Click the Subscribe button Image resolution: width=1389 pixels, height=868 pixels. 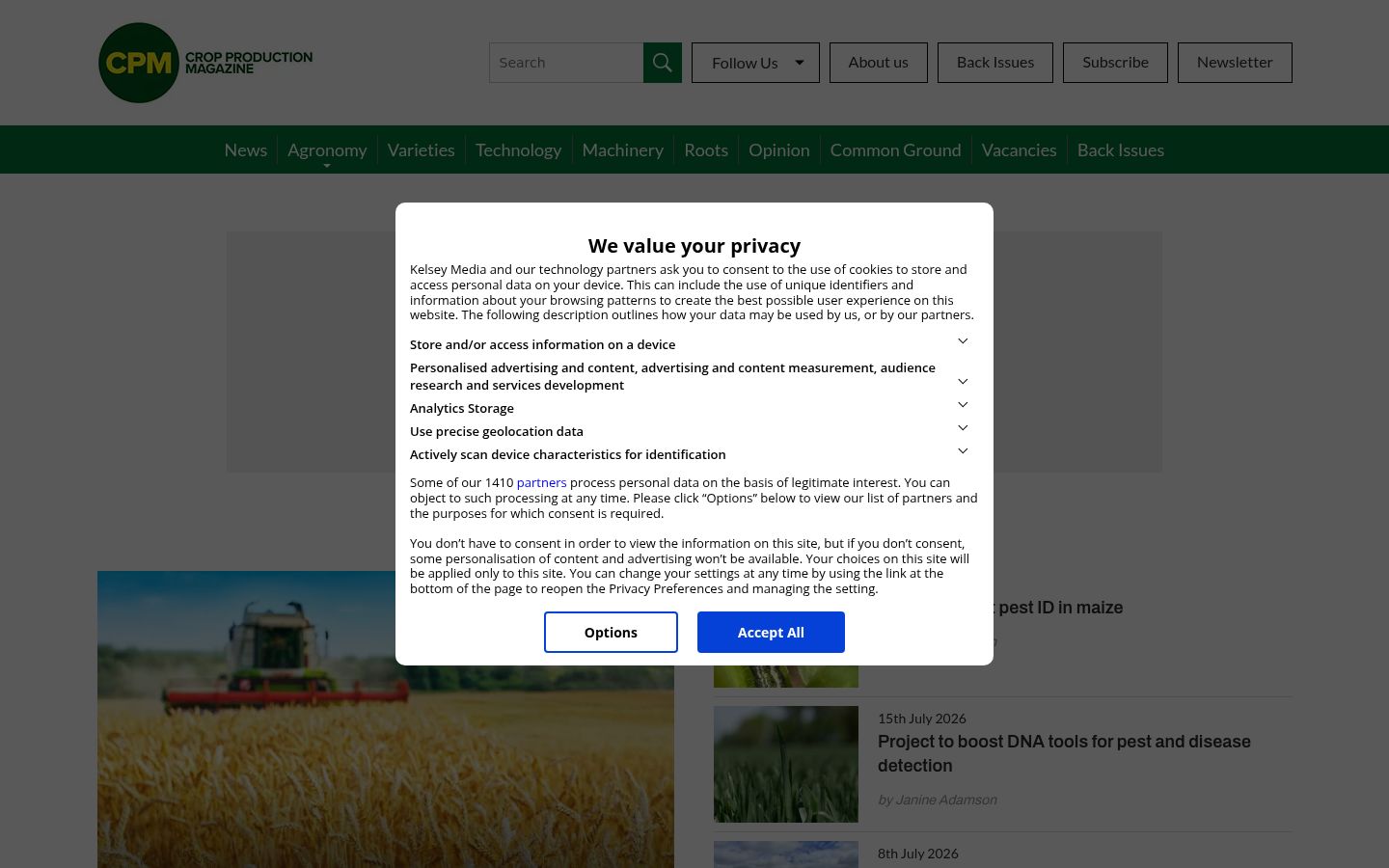(1115, 63)
